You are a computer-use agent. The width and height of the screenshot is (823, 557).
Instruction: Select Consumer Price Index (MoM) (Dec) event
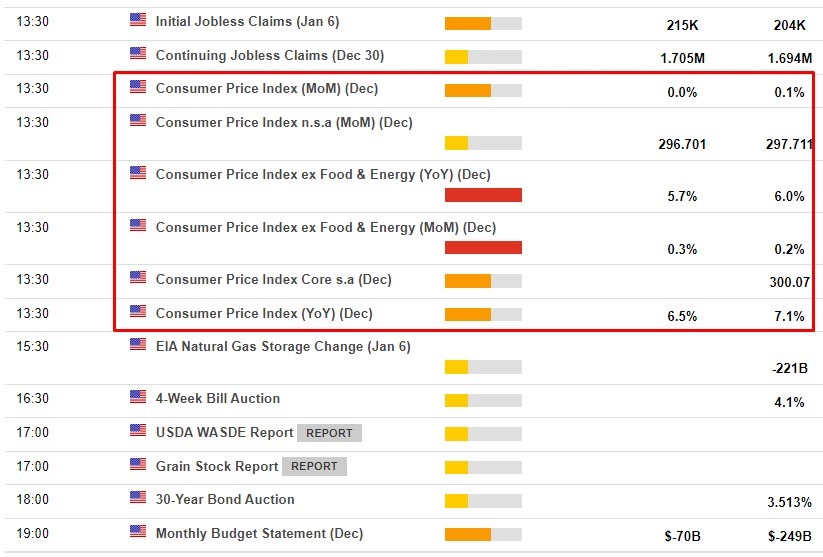(x=266, y=89)
